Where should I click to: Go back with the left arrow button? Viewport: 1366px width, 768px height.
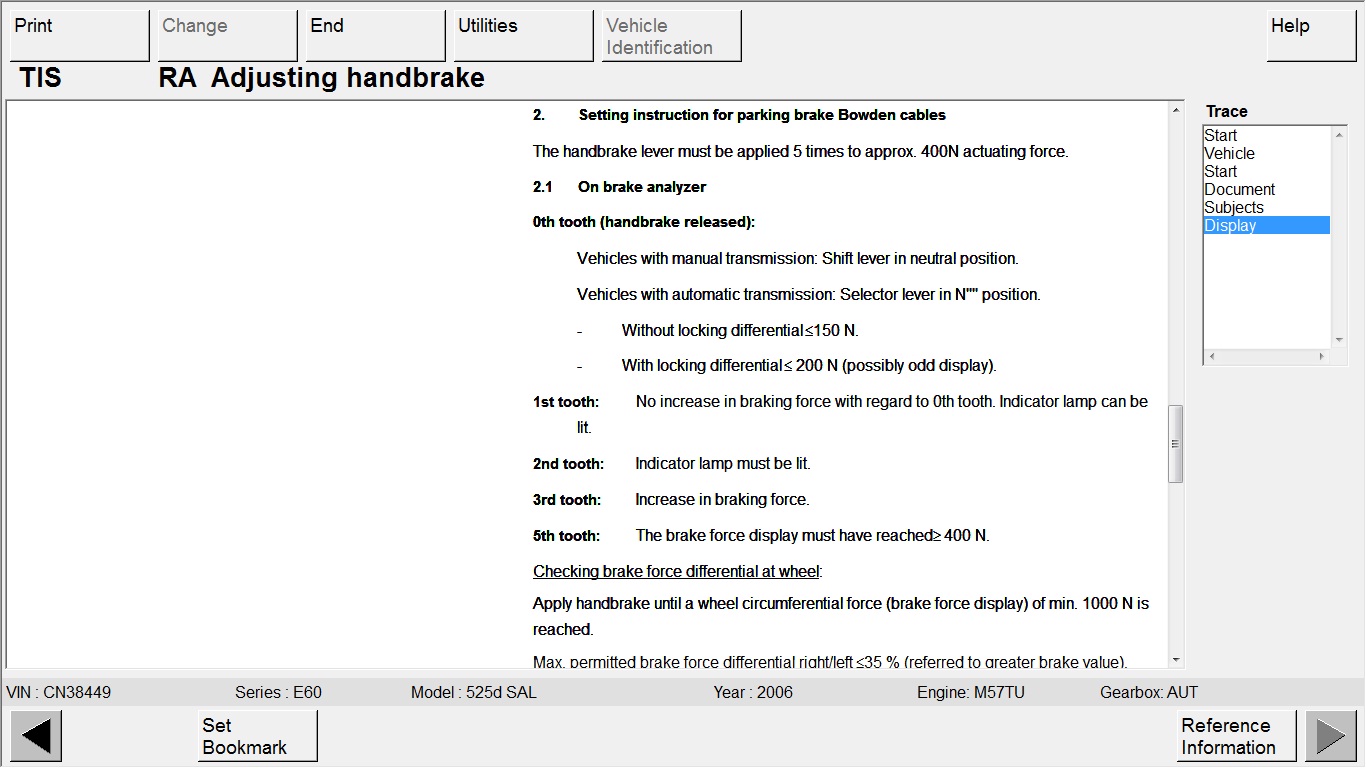(36, 736)
